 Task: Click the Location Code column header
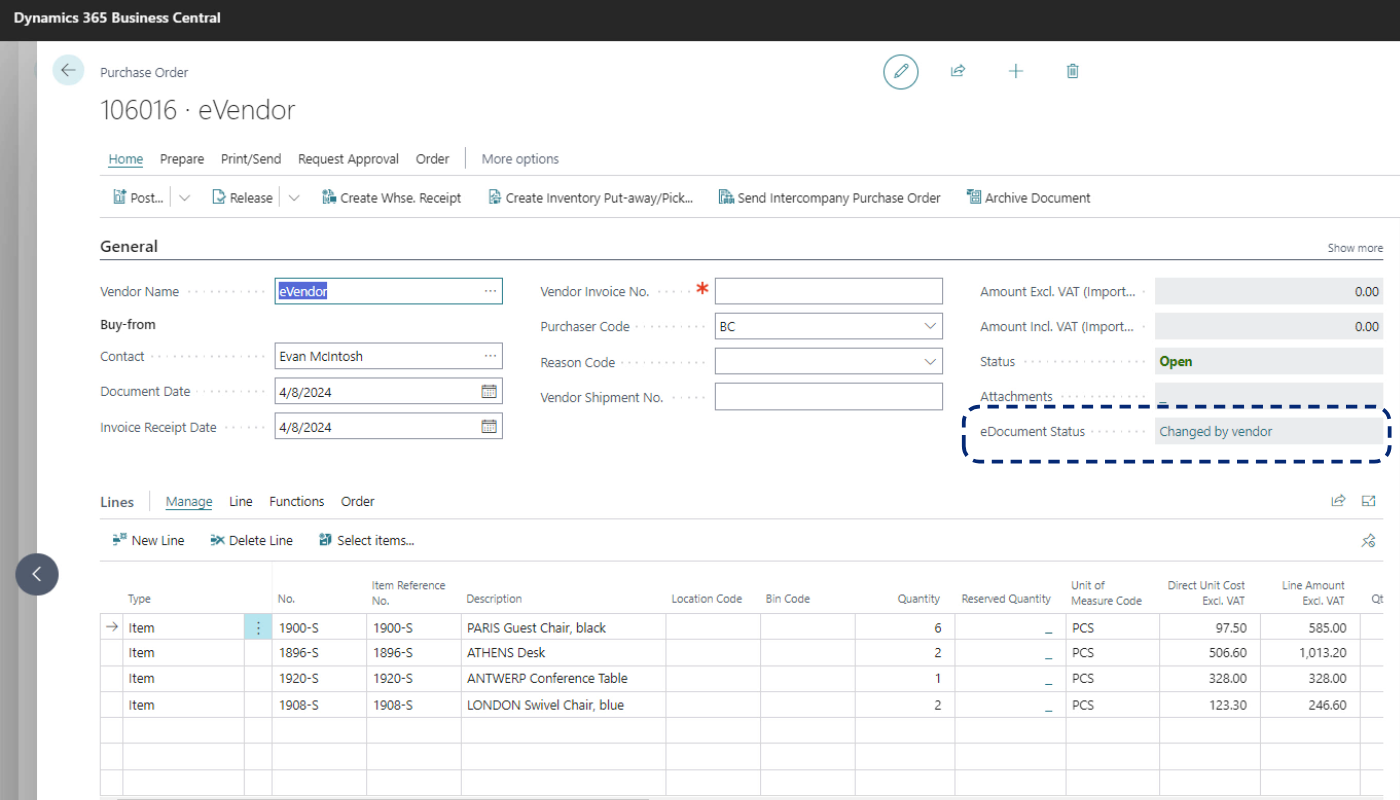[707, 599]
